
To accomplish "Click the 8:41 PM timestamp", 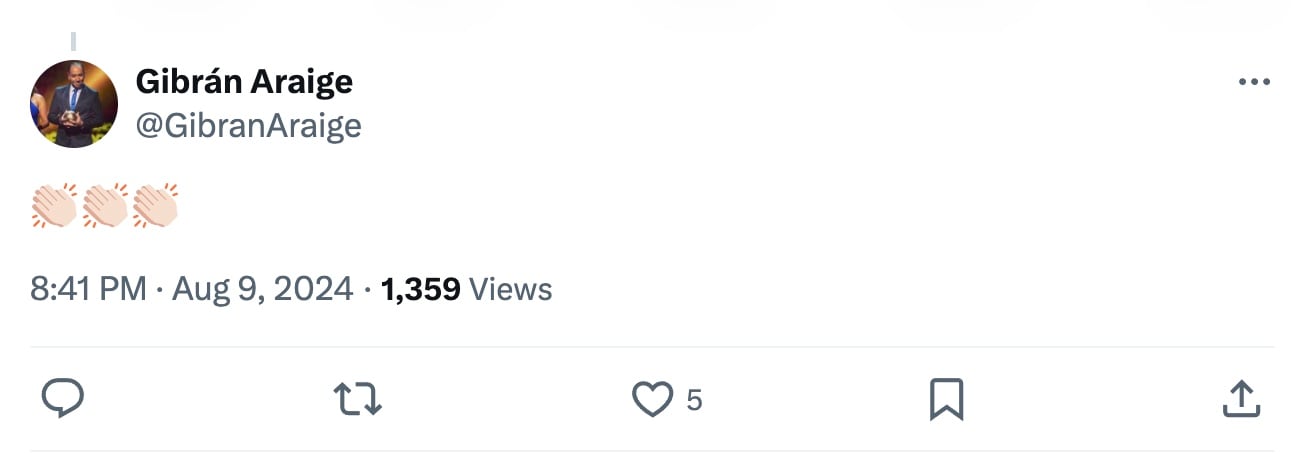I will [x=89, y=290].
